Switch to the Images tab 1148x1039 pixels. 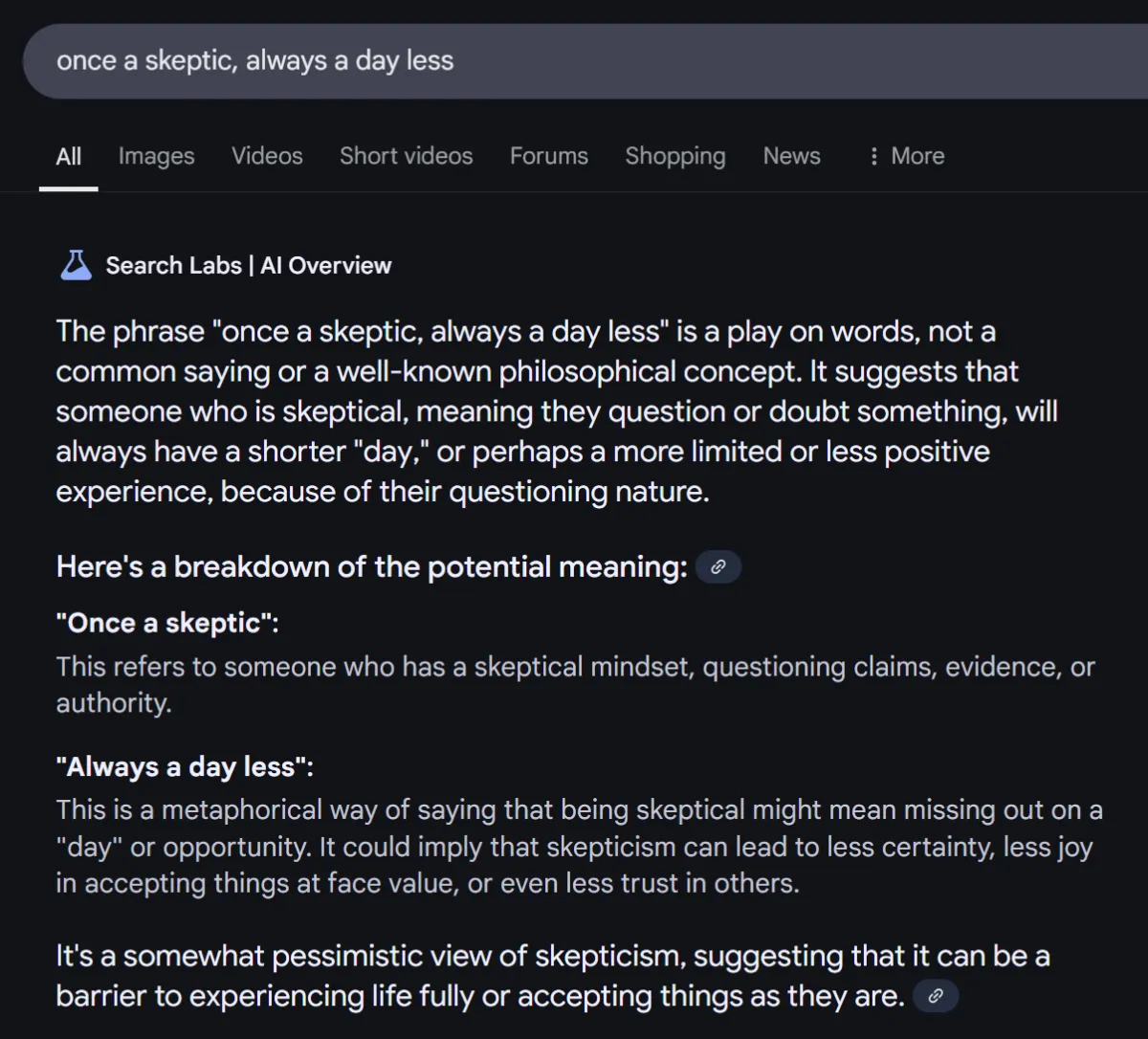point(156,156)
